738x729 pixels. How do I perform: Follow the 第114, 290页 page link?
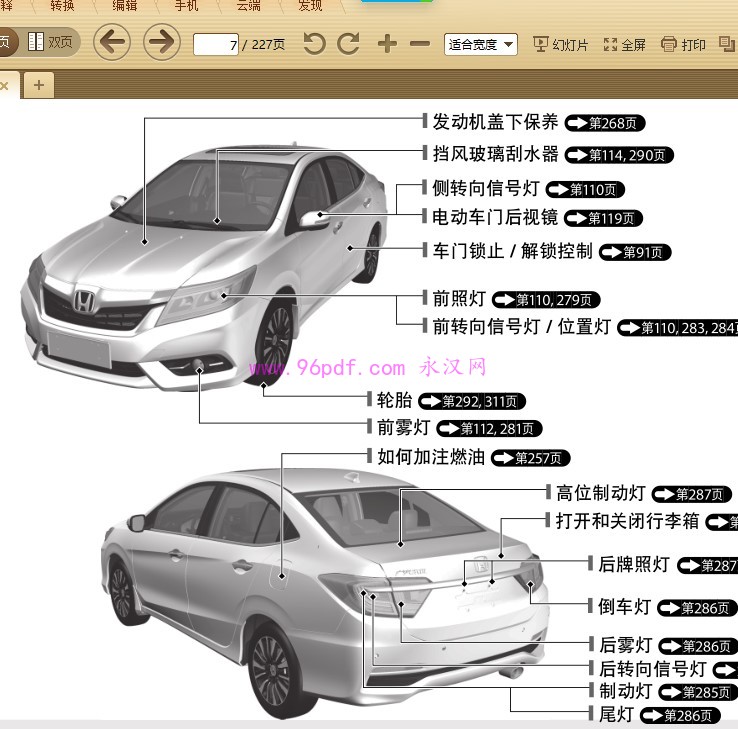(619, 155)
